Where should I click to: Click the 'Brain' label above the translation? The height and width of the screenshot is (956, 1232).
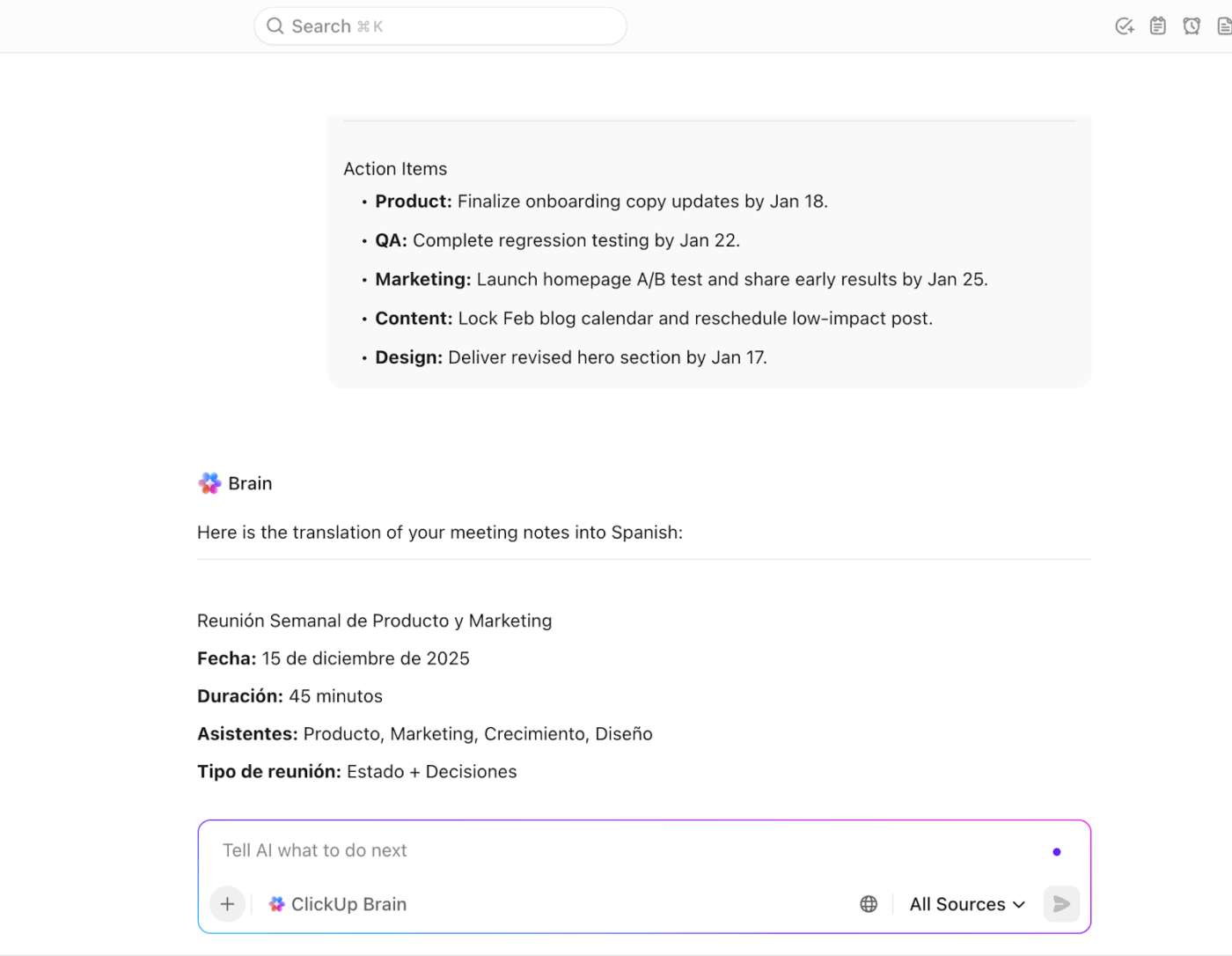250,482
